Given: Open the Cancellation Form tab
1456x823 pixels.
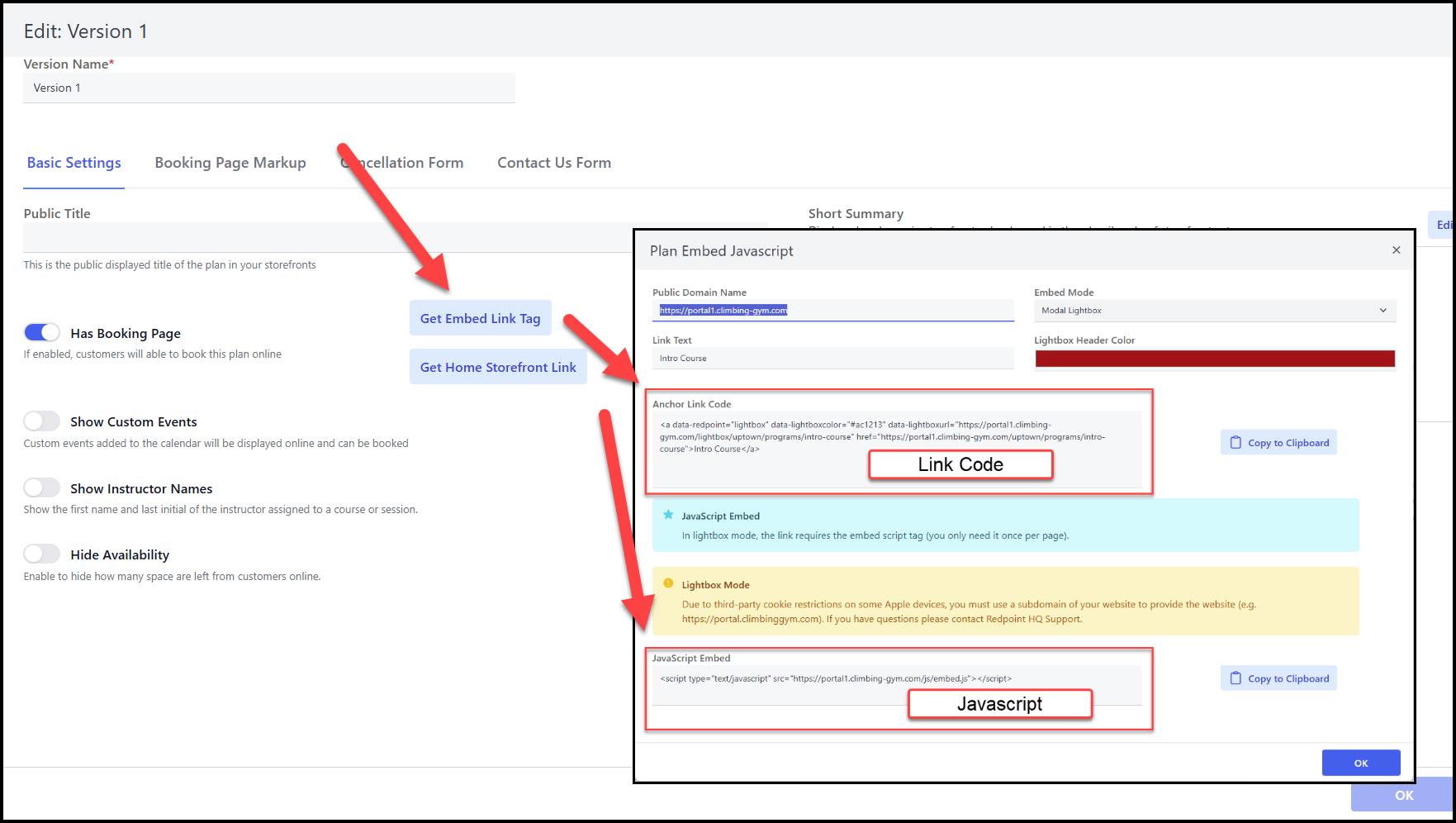Looking at the screenshot, I should (x=402, y=163).
